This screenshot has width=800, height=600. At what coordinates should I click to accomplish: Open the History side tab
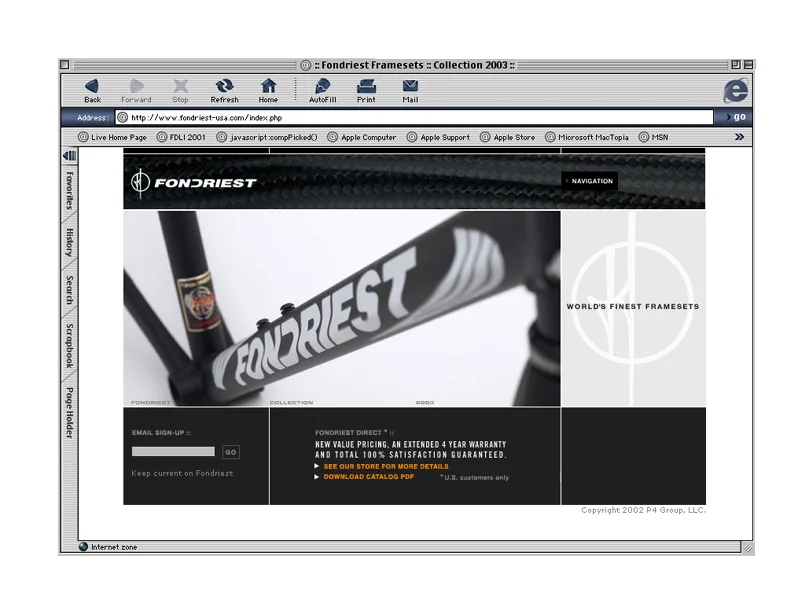[x=69, y=242]
